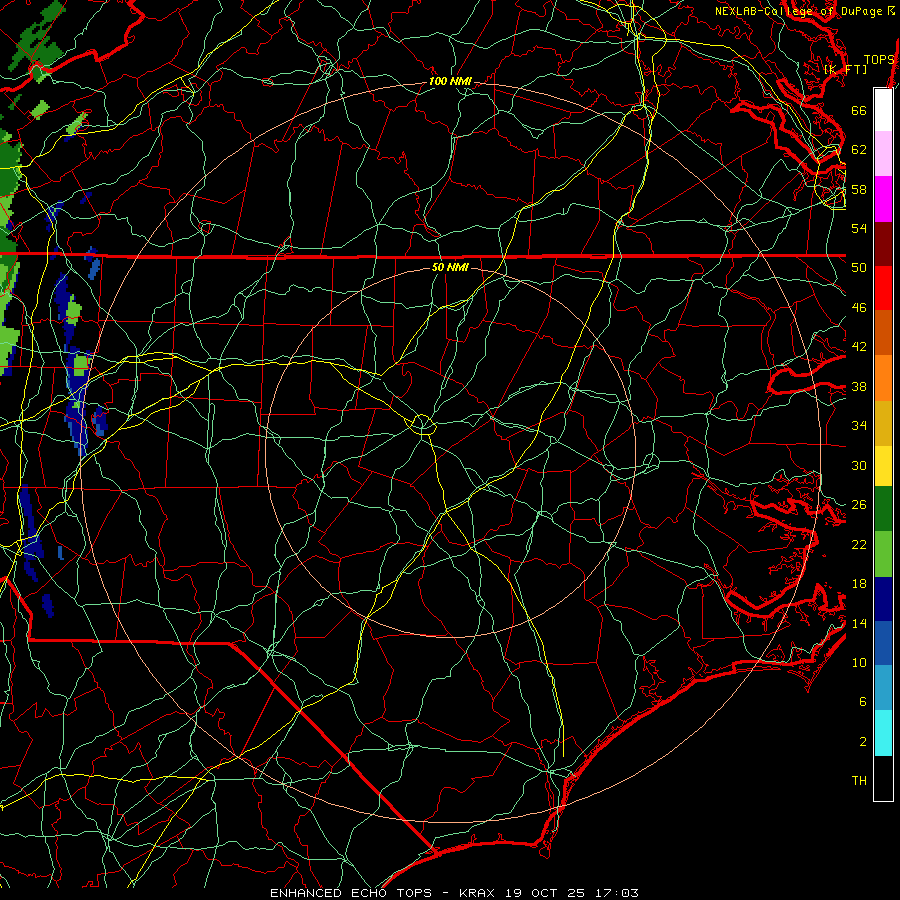
Task: Click the legend value label 14
Action: [x=859, y=623]
